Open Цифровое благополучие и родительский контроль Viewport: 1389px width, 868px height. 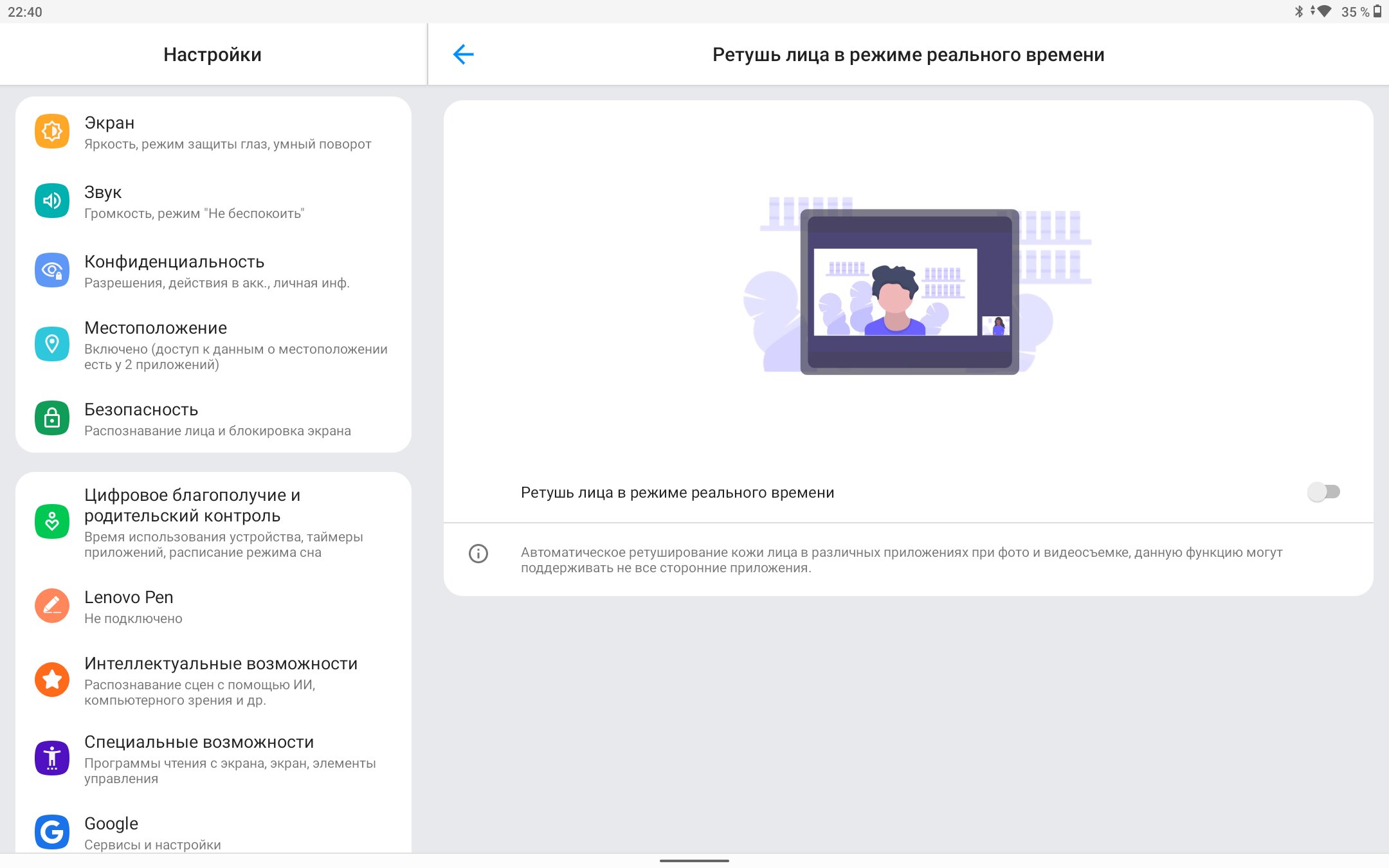click(x=222, y=522)
